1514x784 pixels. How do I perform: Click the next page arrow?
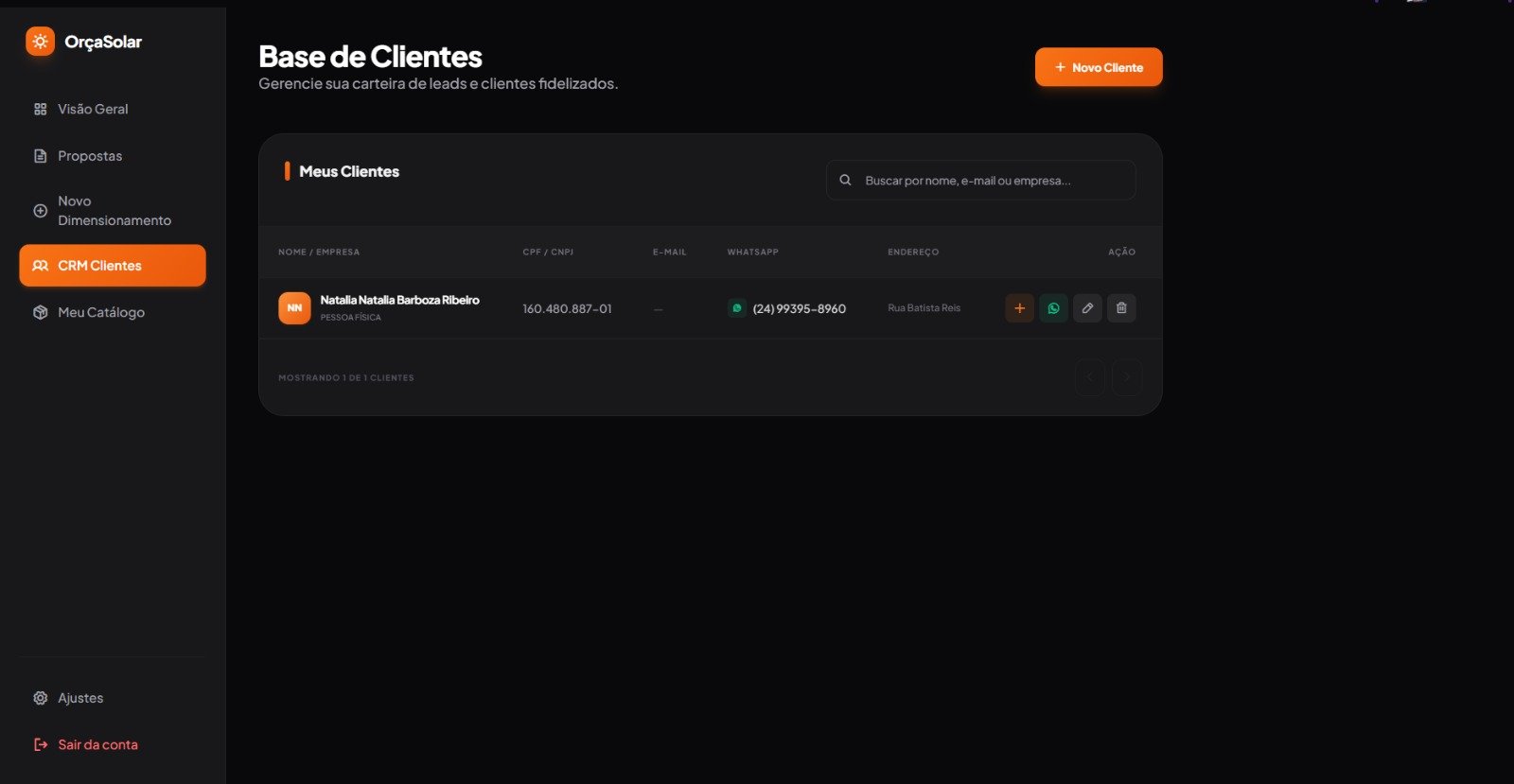tap(1127, 377)
